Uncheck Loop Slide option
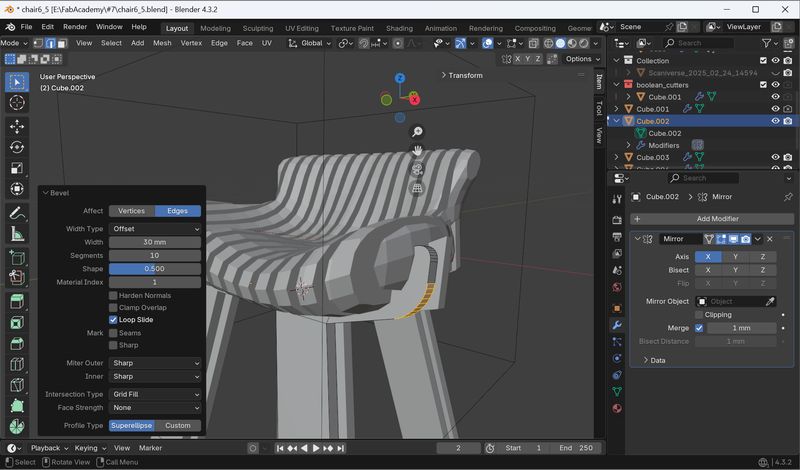This screenshot has height=470, width=800. pyautogui.click(x=113, y=320)
